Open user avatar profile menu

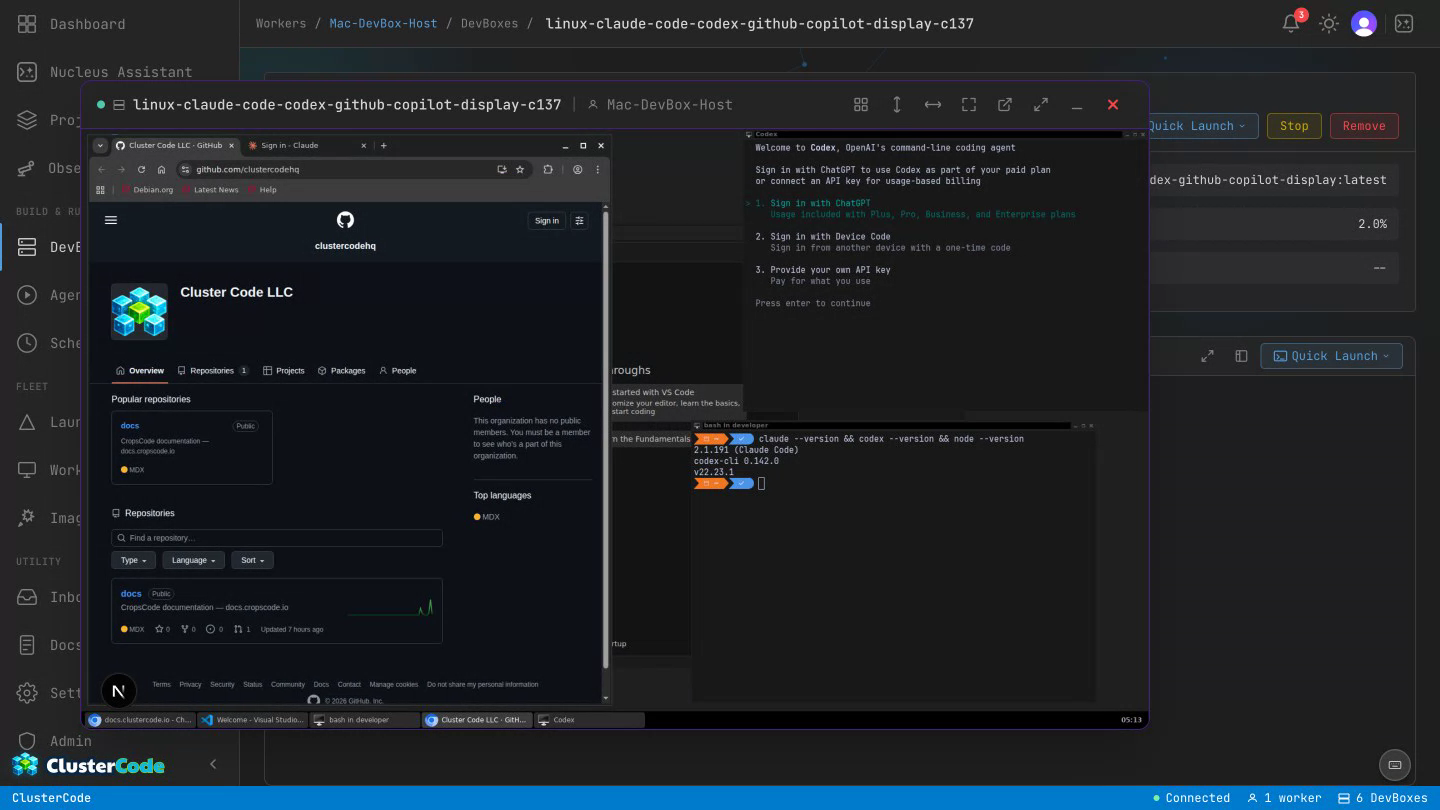pyautogui.click(x=1364, y=23)
